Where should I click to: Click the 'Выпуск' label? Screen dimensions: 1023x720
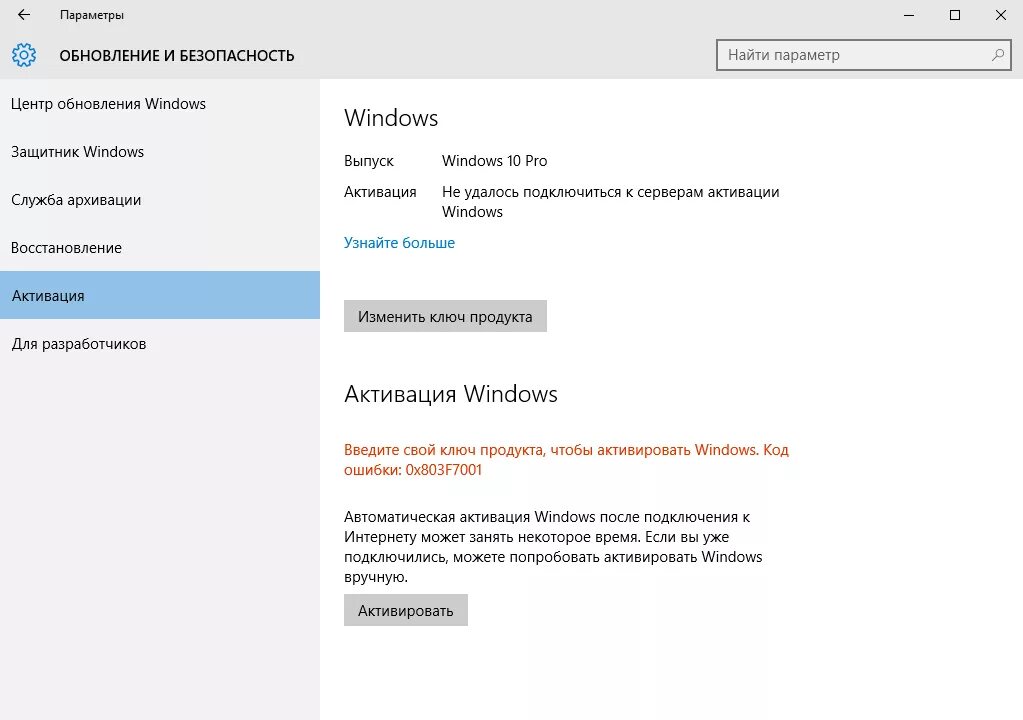369,161
